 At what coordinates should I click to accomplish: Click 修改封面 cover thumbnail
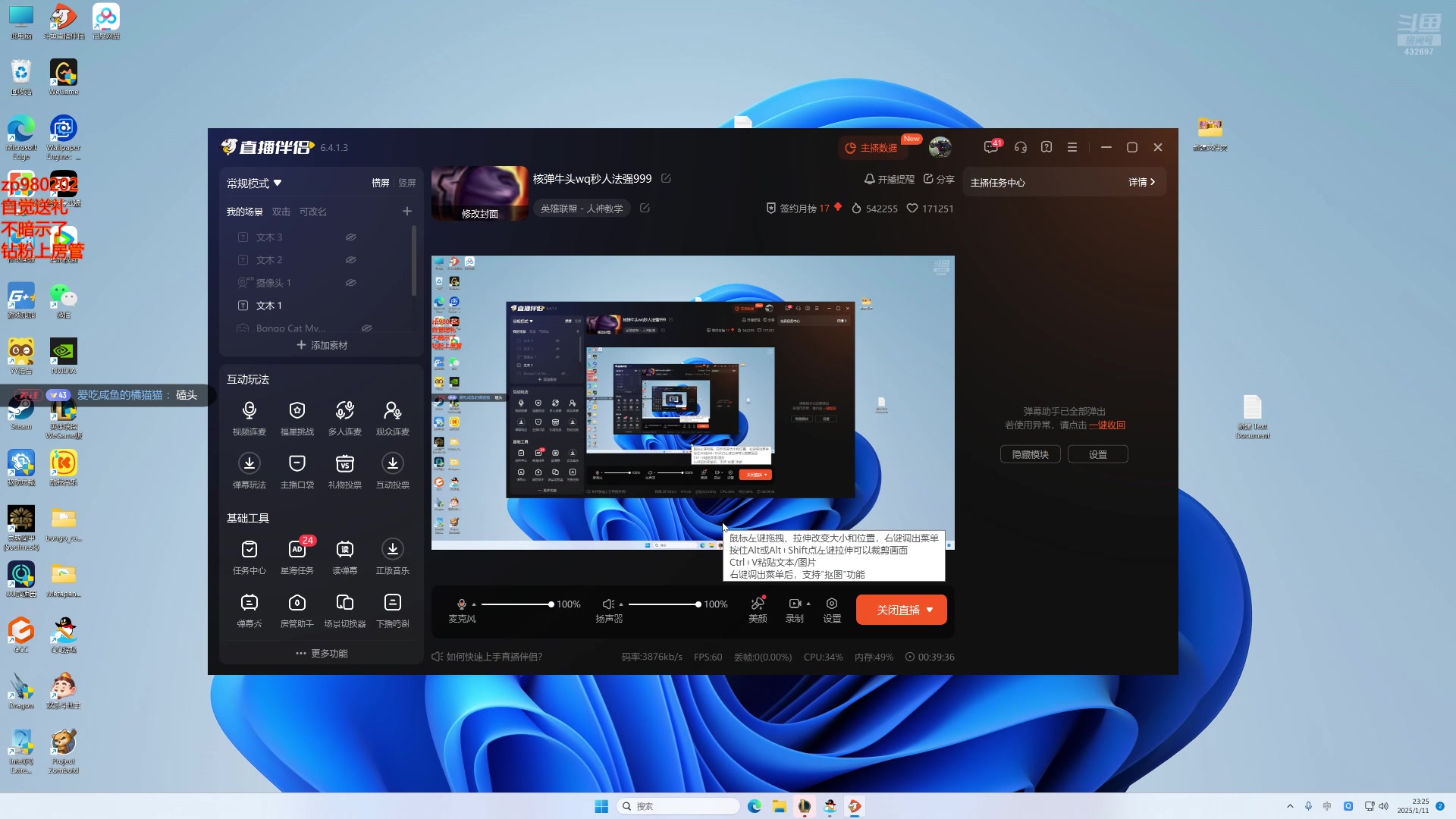(x=479, y=194)
